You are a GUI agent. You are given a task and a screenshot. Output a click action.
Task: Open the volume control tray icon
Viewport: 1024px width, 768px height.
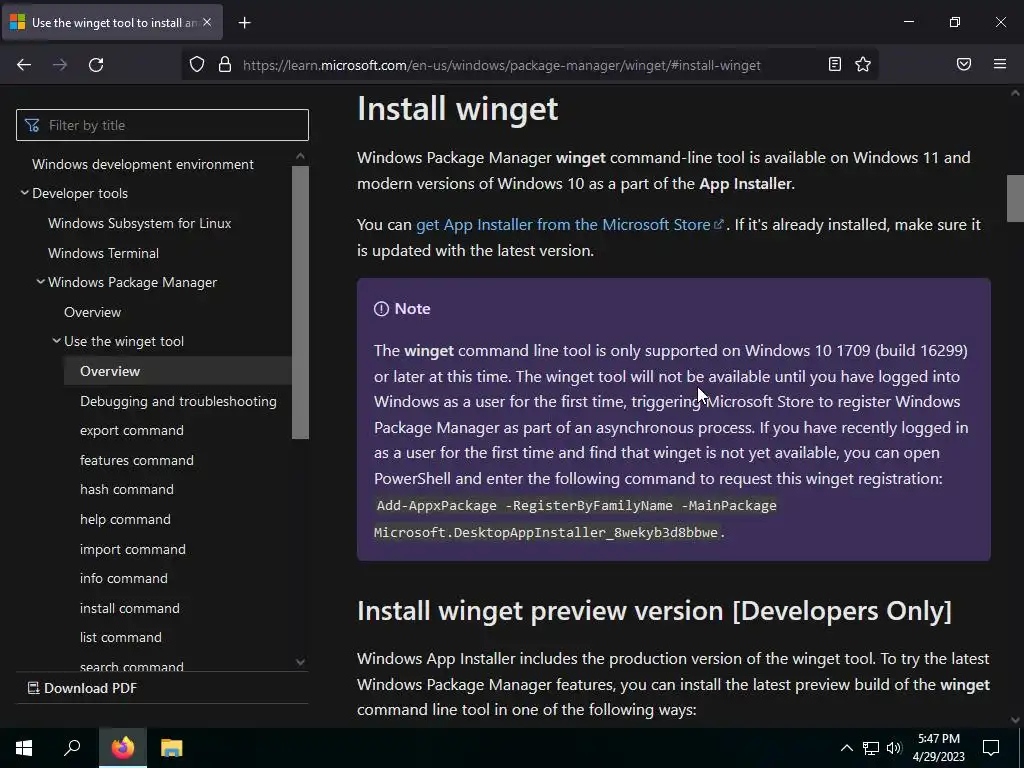click(894, 748)
